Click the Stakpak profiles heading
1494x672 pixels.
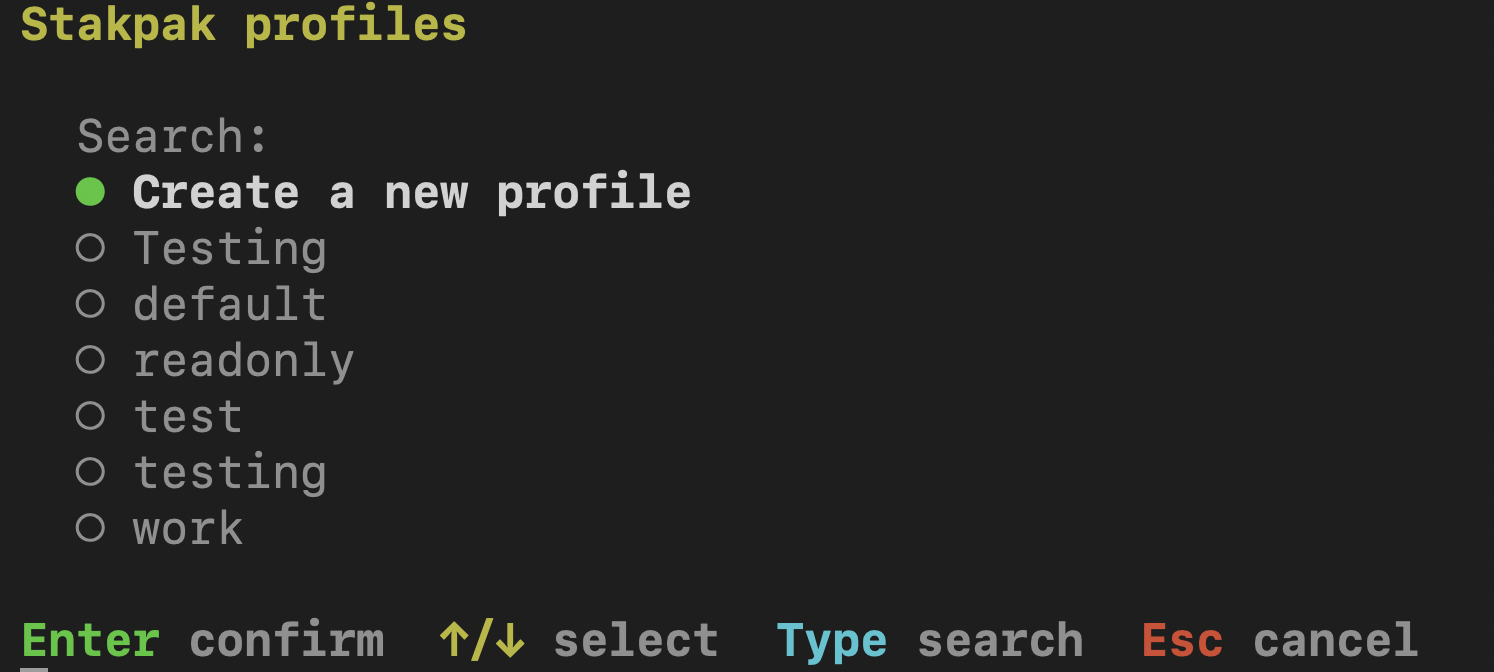(x=243, y=24)
